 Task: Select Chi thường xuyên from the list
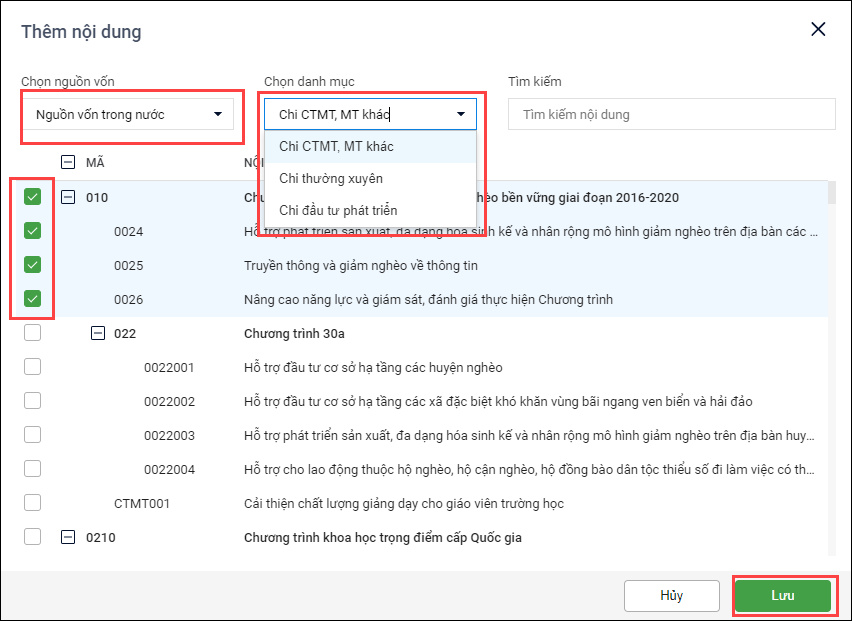pos(331,178)
